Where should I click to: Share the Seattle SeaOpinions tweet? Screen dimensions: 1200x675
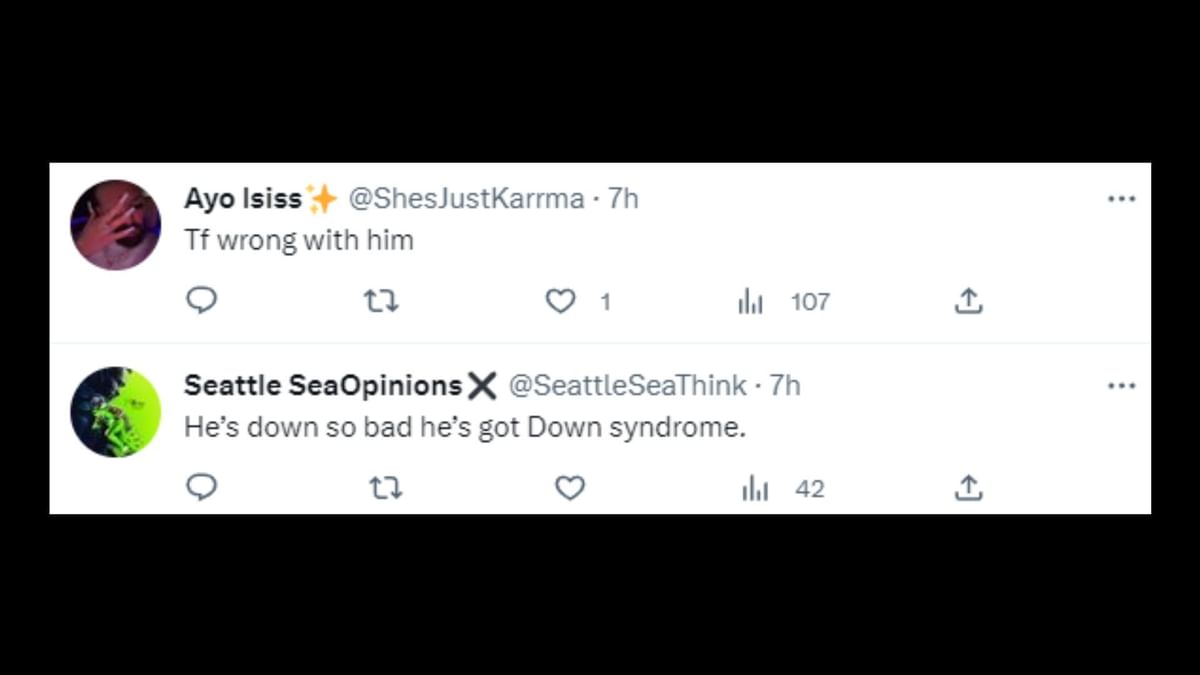pyautogui.click(x=968, y=488)
